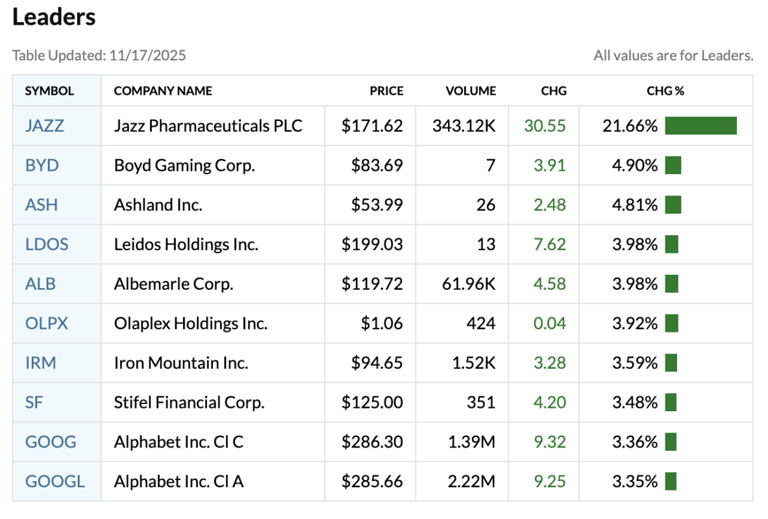The height and width of the screenshot is (519, 768).
Task: Sort by the SYMBOL column header
Action: [x=49, y=91]
